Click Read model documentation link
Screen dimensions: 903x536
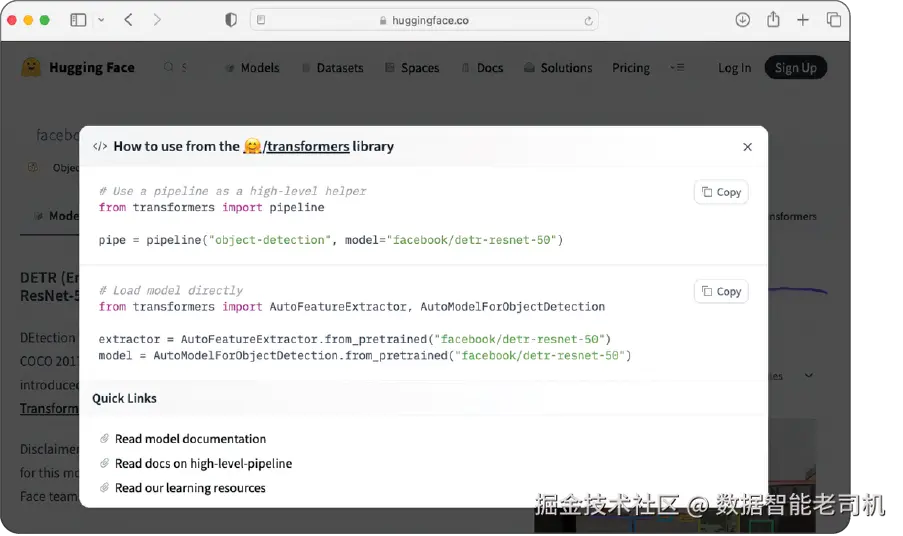[x=190, y=439]
